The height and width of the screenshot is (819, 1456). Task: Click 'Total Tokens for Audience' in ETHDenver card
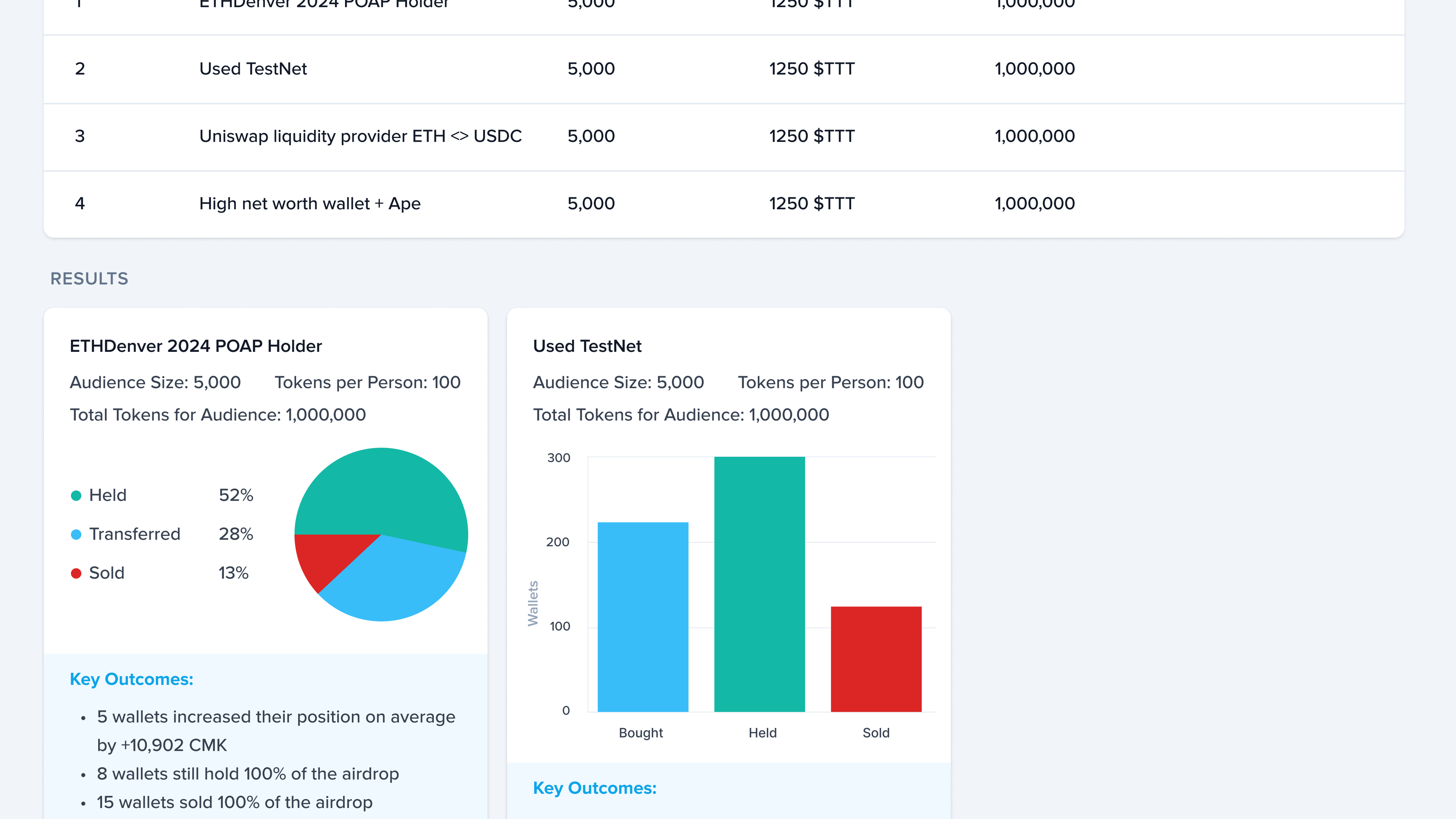pyautogui.click(x=218, y=415)
